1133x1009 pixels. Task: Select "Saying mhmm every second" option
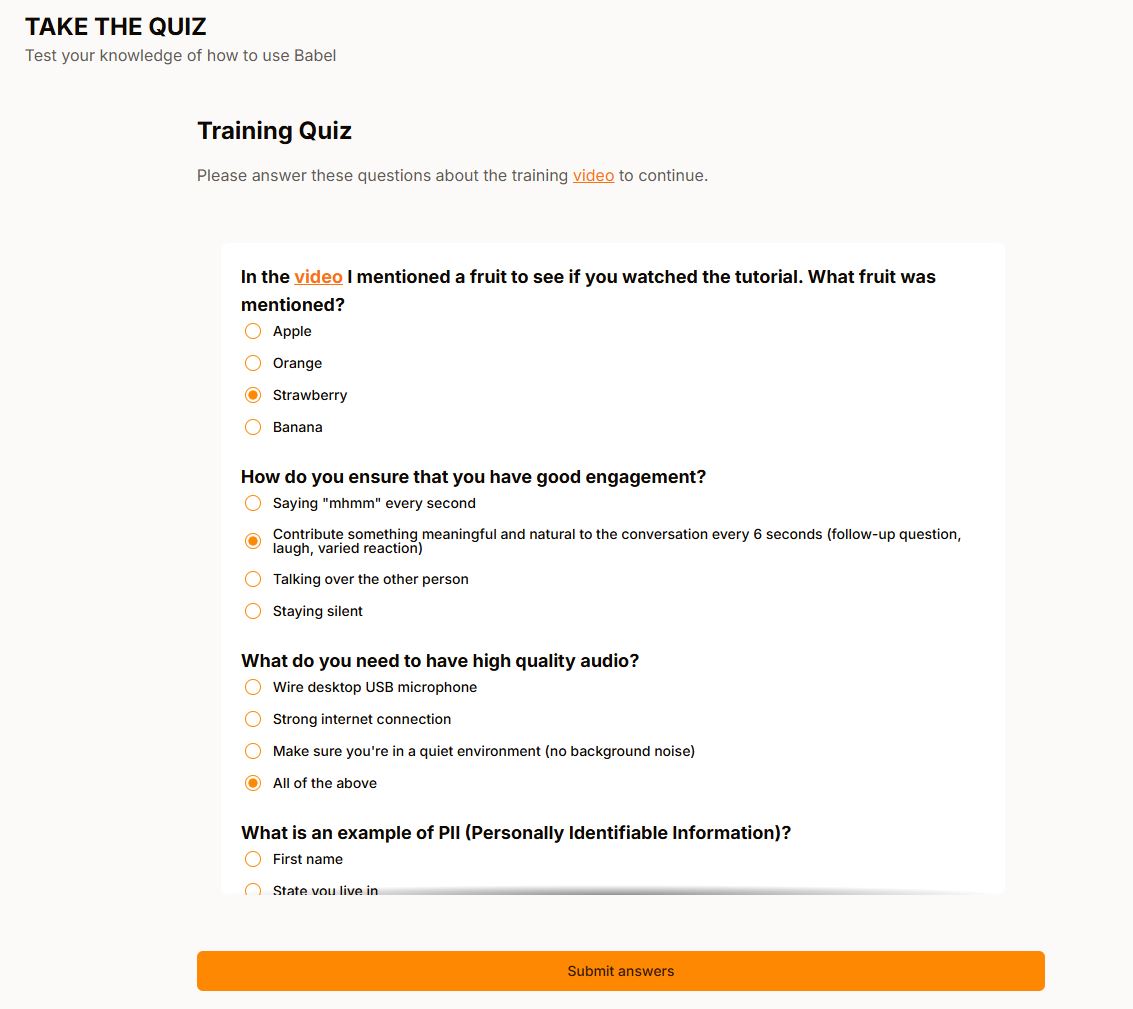coord(253,503)
